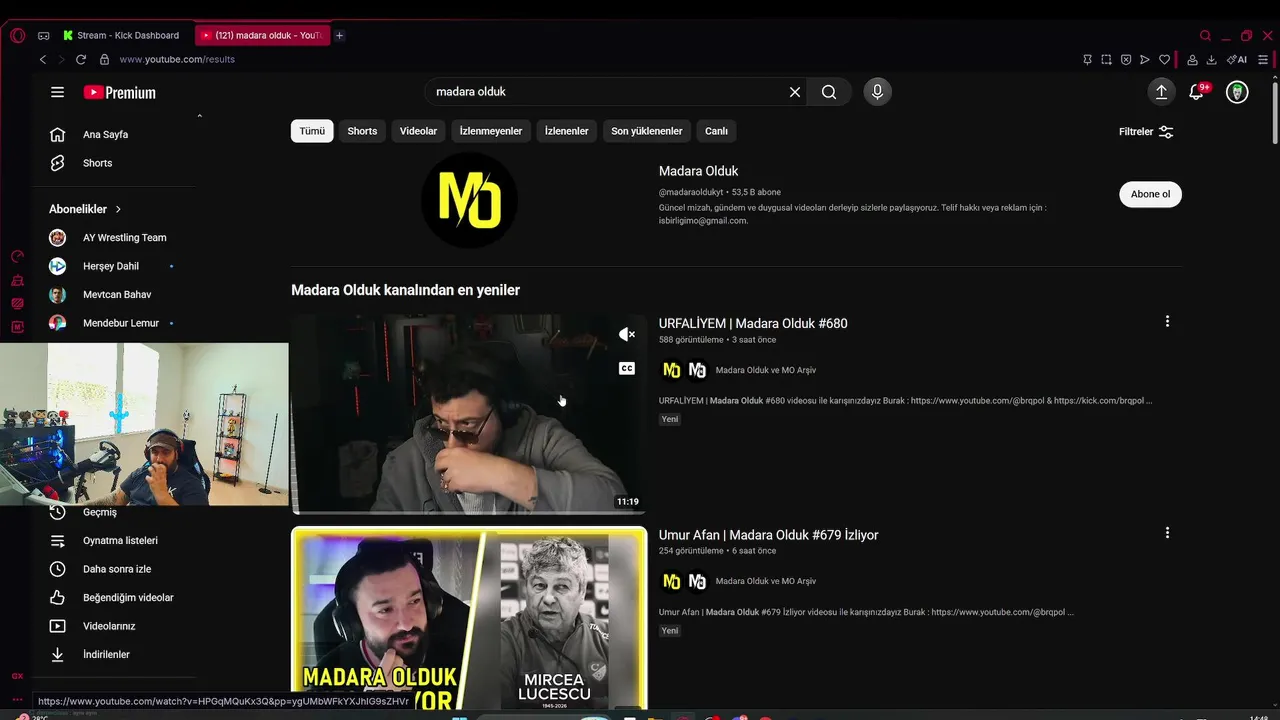Open Daha sonra izle in sidebar
This screenshot has height=720, width=1280.
point(116,569)
